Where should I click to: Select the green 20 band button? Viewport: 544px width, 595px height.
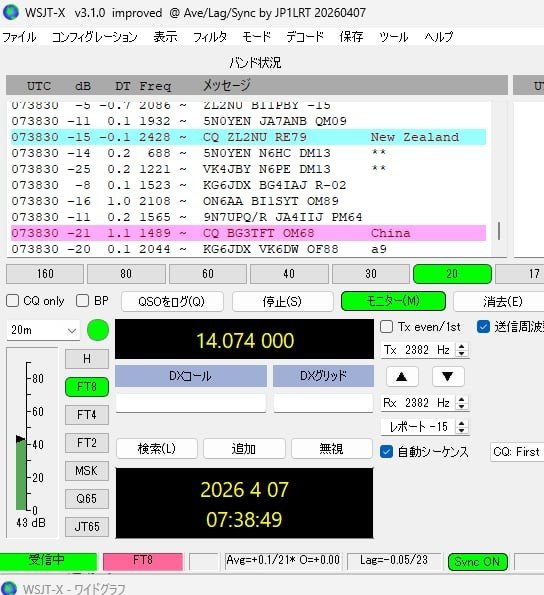(x=452, y=274)
